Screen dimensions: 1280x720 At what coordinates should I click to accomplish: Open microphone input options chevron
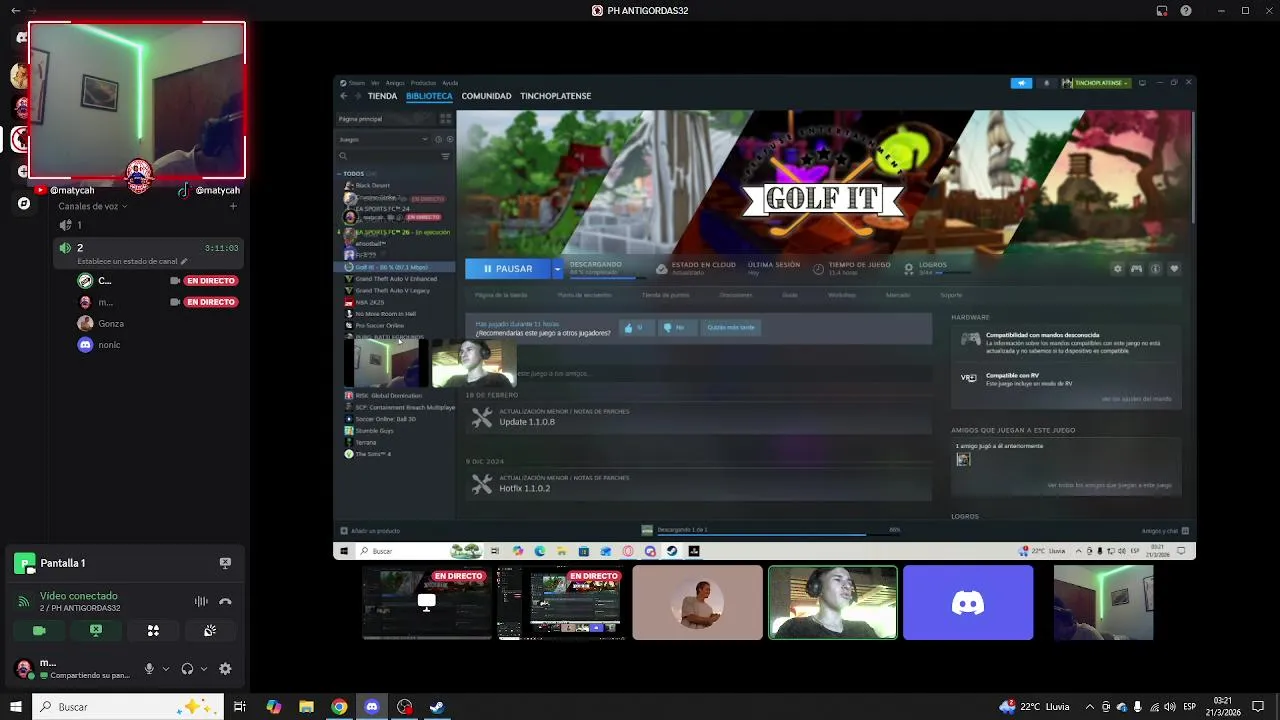[x=165, y=668]
